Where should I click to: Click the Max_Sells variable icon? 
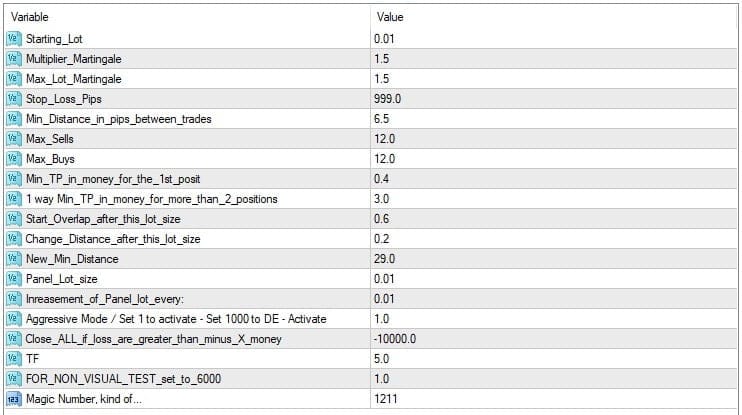pyautogui.click(x=15, y=139)
